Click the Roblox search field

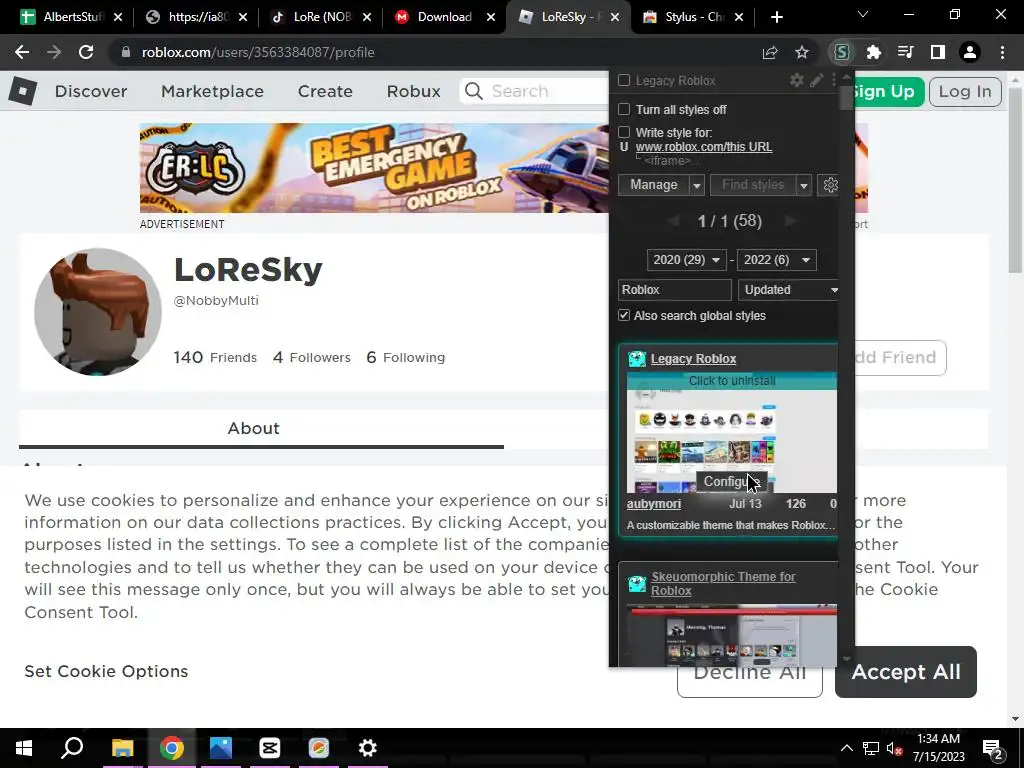coord(534,91)
